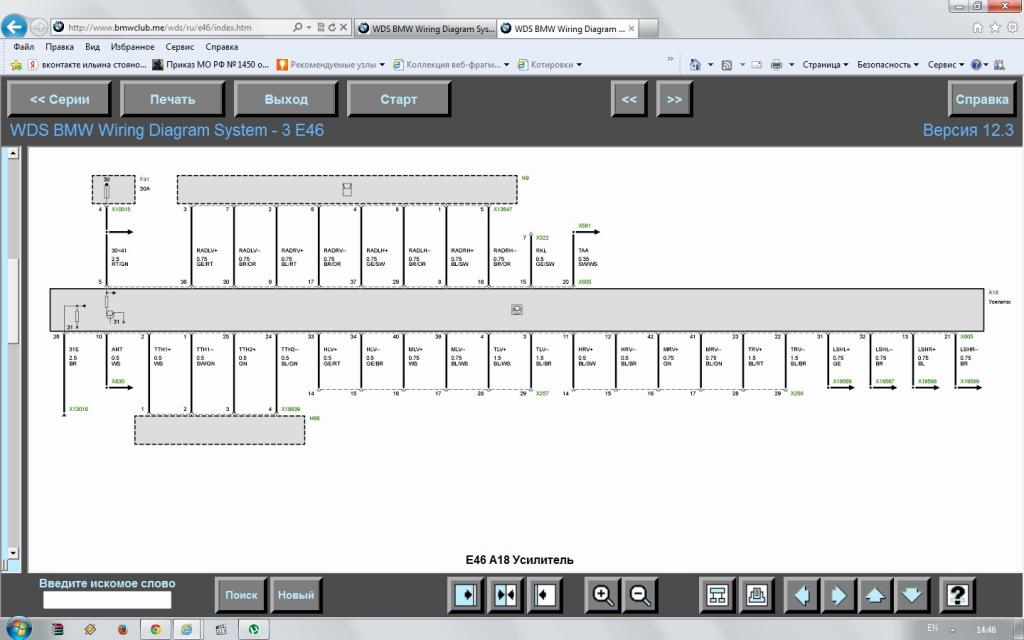The image size is (1024, 640).
Task: Open the Файл menu
Action: coord(24,47)
